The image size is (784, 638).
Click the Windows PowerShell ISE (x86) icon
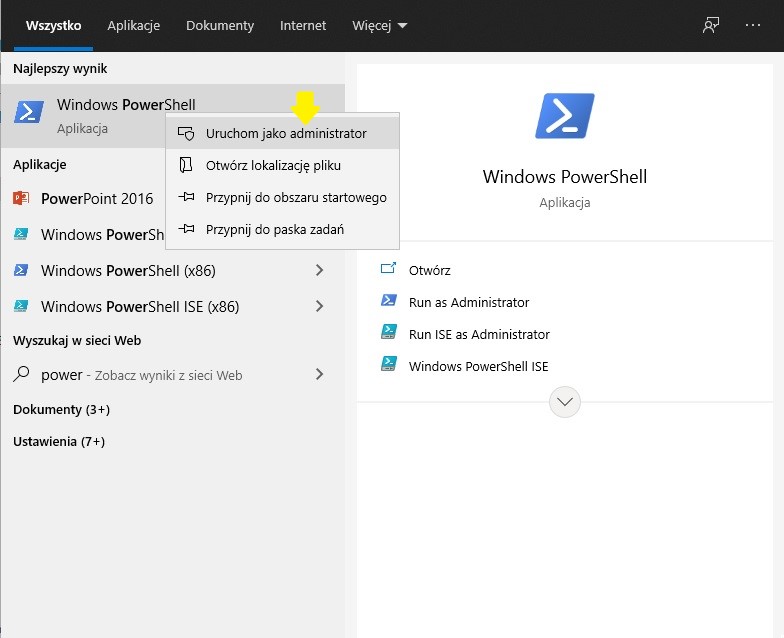point(21,306)
